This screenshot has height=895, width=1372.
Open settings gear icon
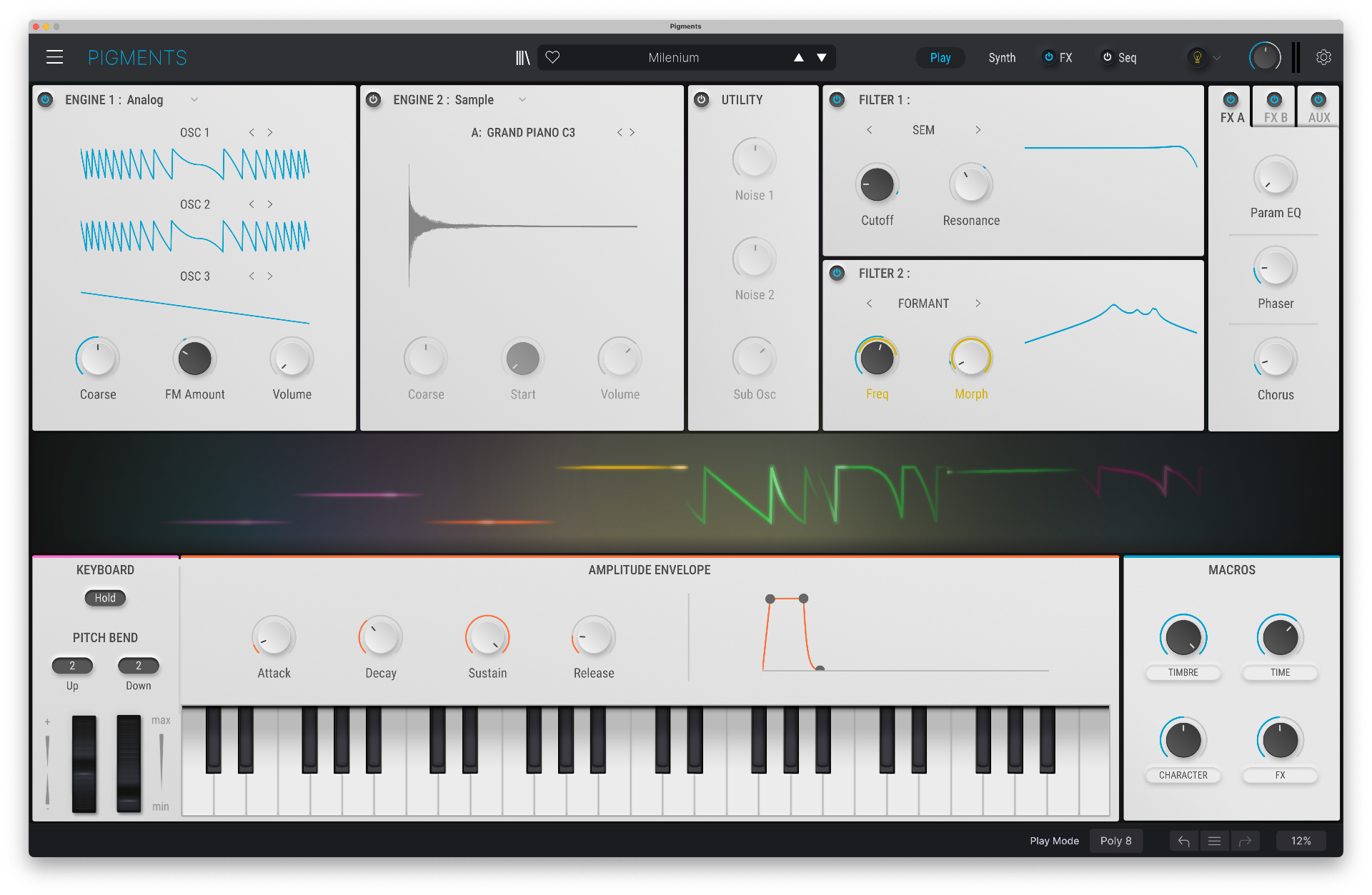click(x=1323, y=57)
